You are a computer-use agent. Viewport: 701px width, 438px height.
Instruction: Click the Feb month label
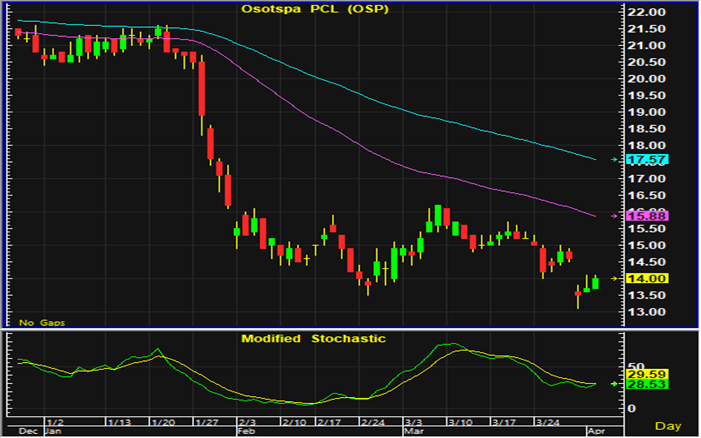tap(246, 431)
